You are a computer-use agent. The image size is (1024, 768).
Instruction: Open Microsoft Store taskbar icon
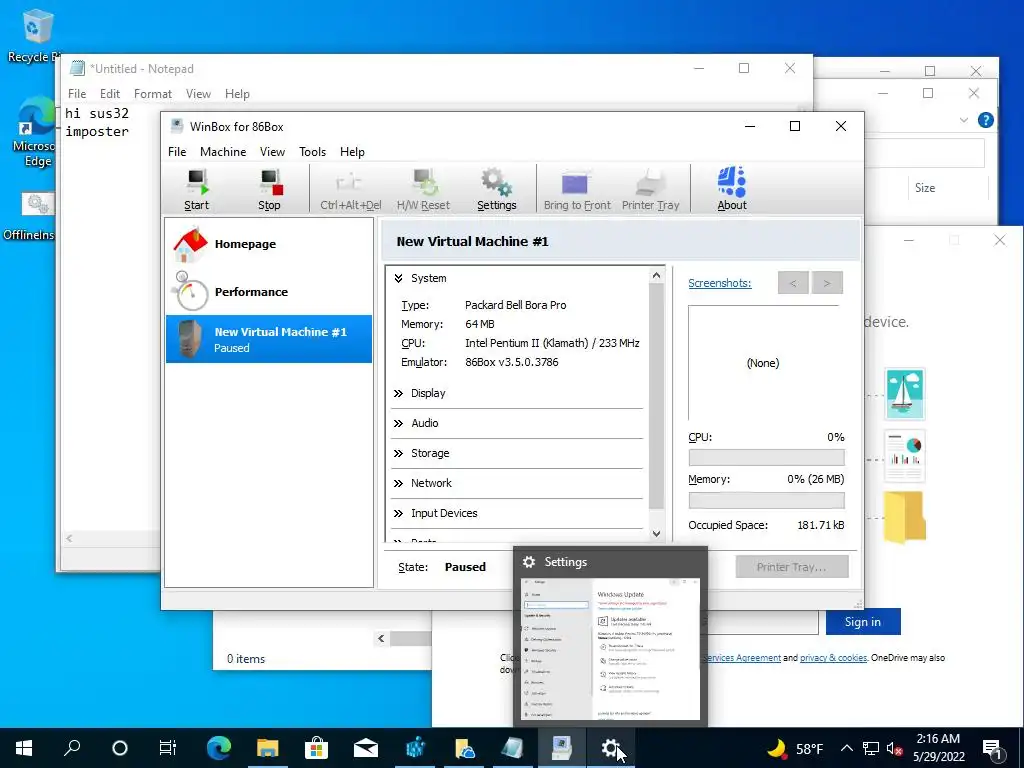pyautogui.click(x=317, y=748)
